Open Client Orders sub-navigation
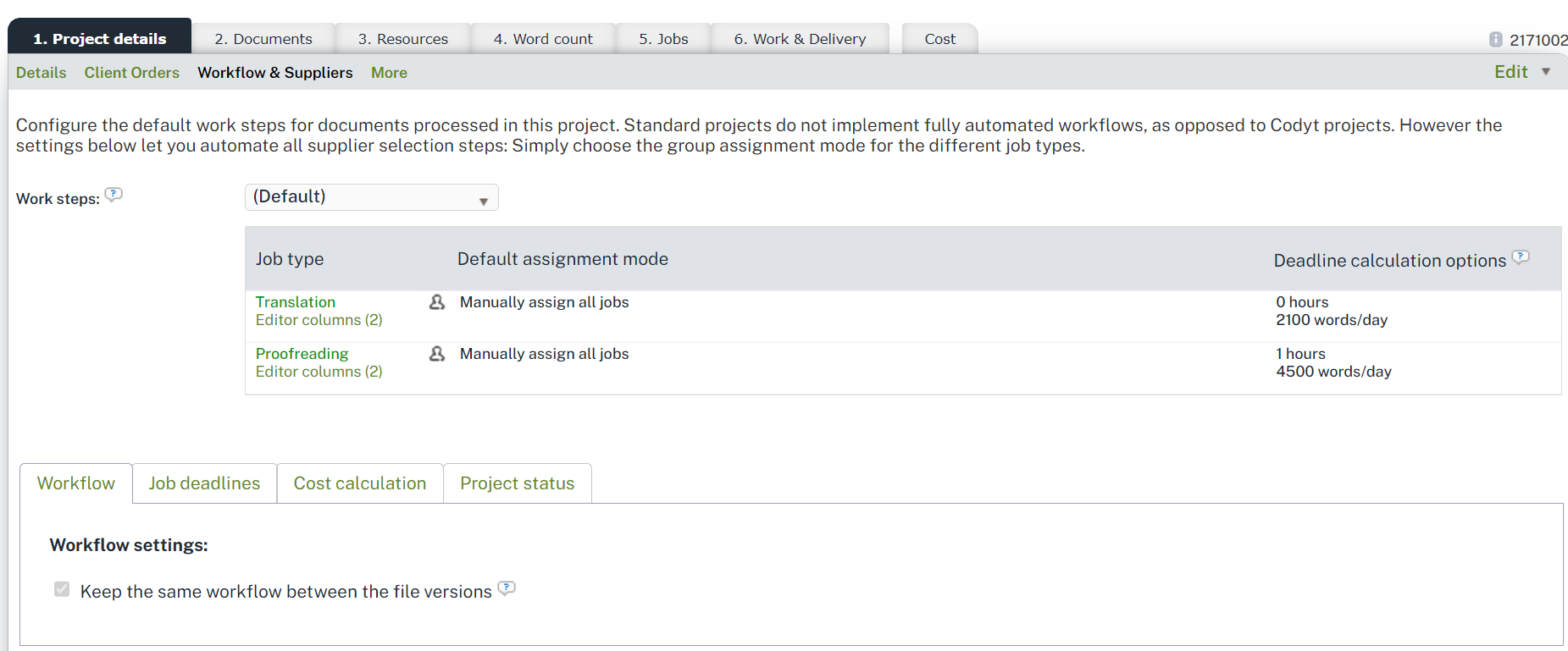 coord(131,73)
